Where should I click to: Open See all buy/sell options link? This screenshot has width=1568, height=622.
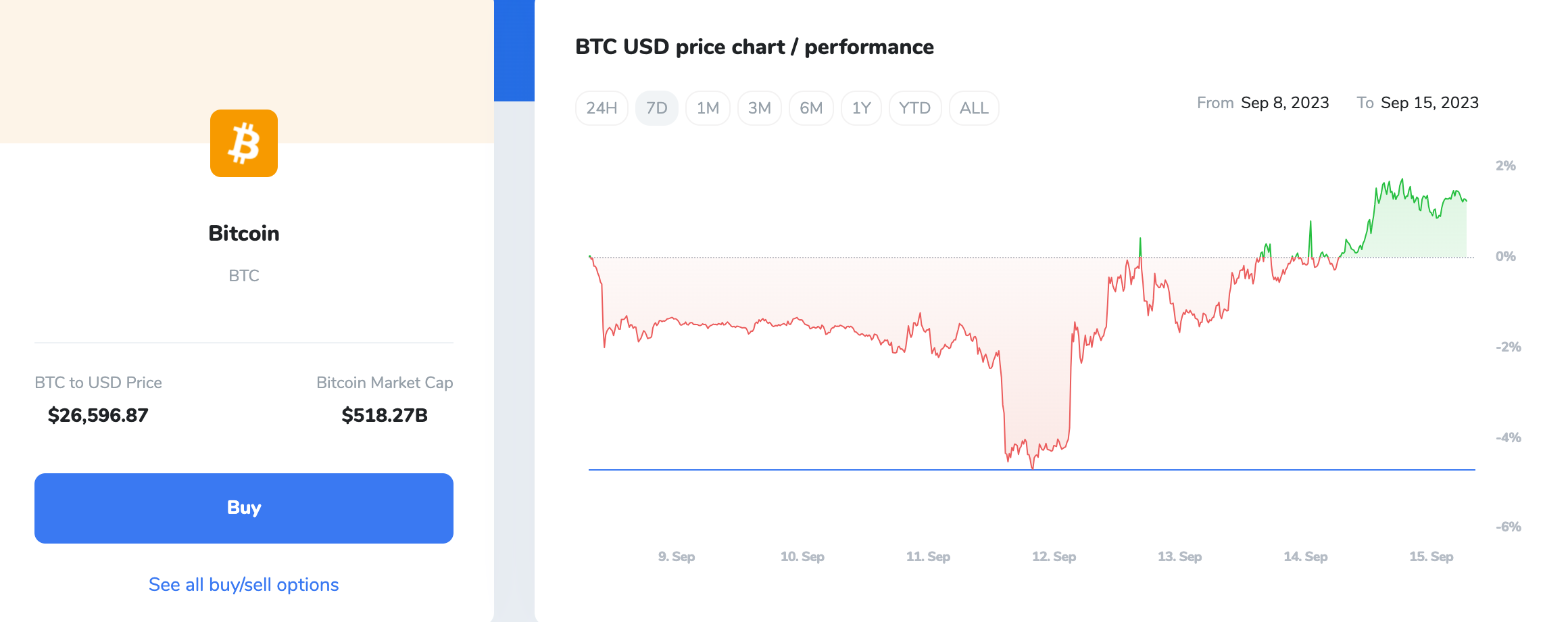(x=243, y=584)
